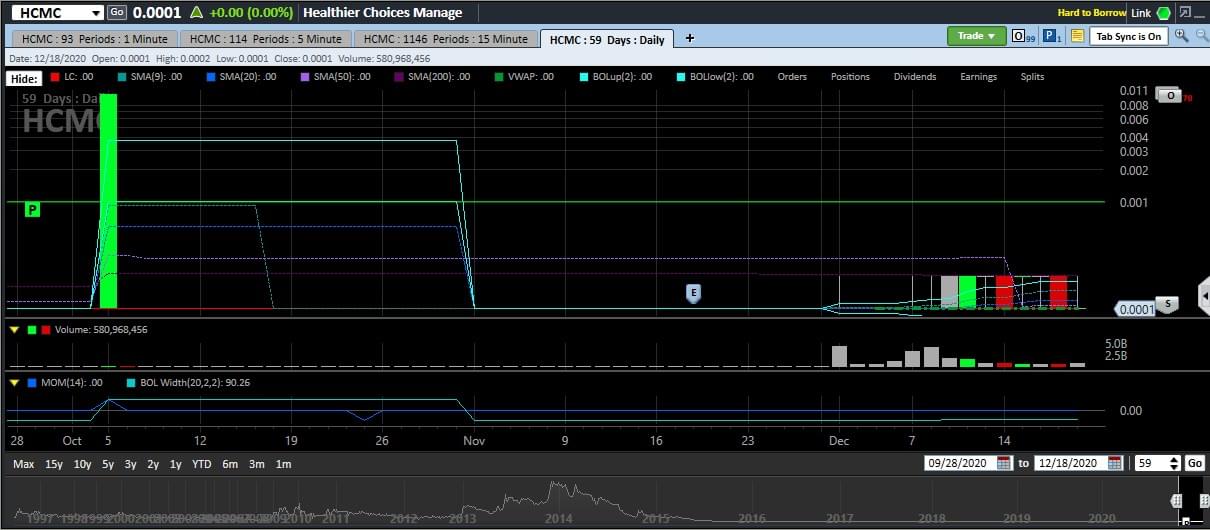Viewport: 1210px width, 530px height.
Task: Open the HCMC symbol dropdown
Action: (x=95, y=13)
